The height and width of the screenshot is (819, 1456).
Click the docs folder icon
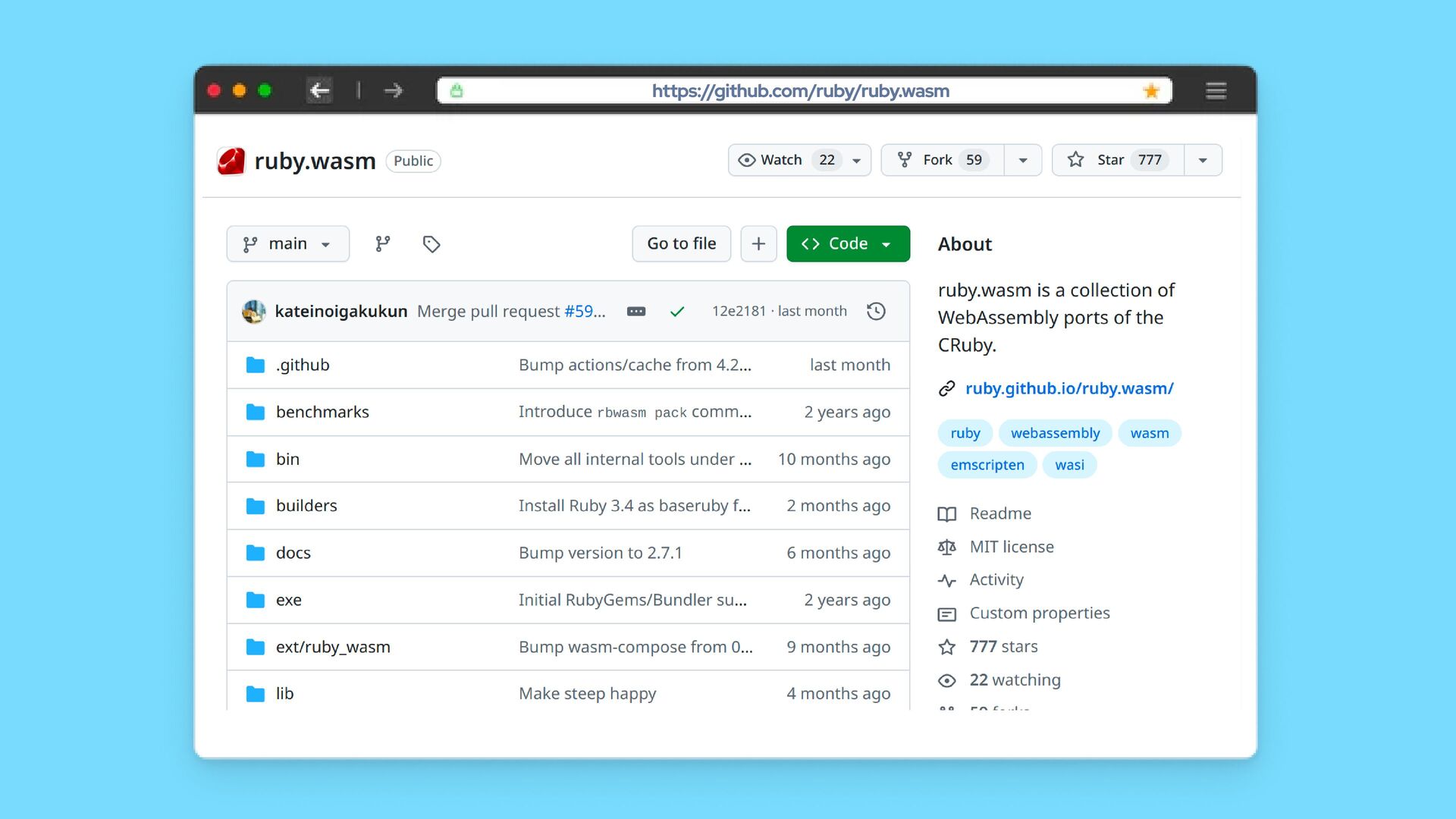click(x=256, y=553)
